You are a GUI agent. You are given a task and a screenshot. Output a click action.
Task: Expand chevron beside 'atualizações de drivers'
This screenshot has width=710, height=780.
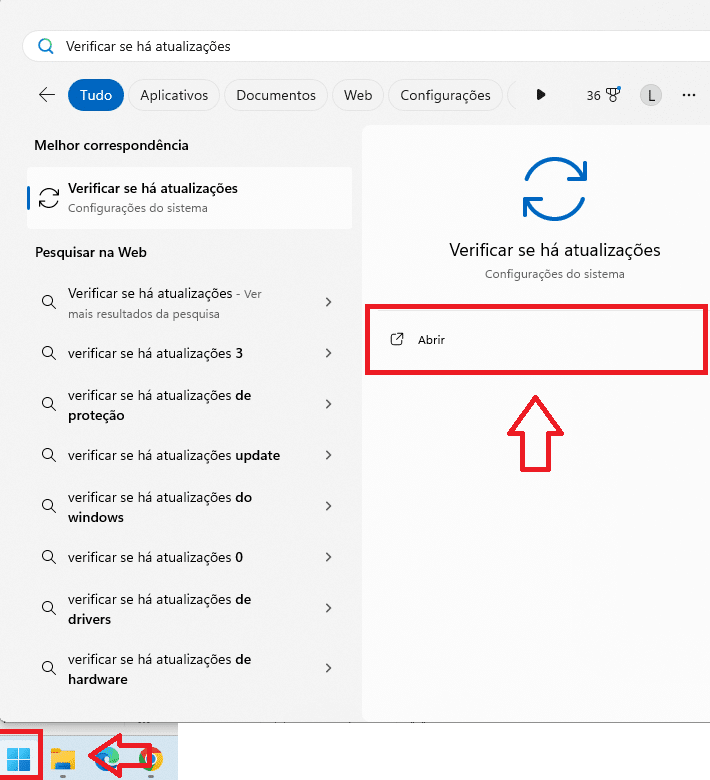click(329, 608)
